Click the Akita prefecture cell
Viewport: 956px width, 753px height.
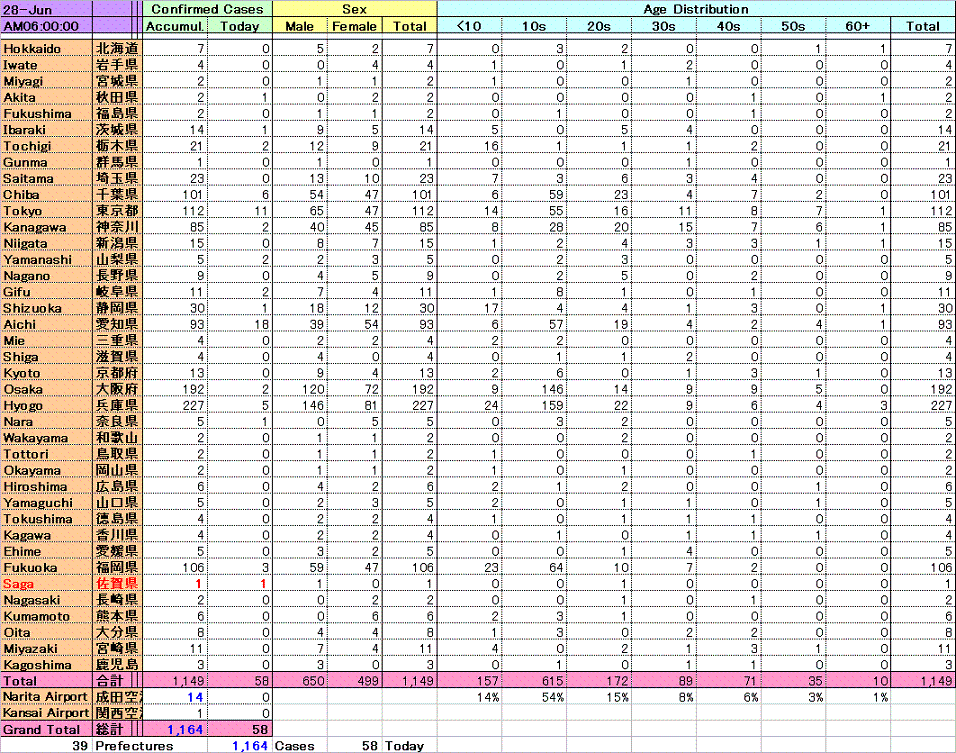(x=46, y=98)
